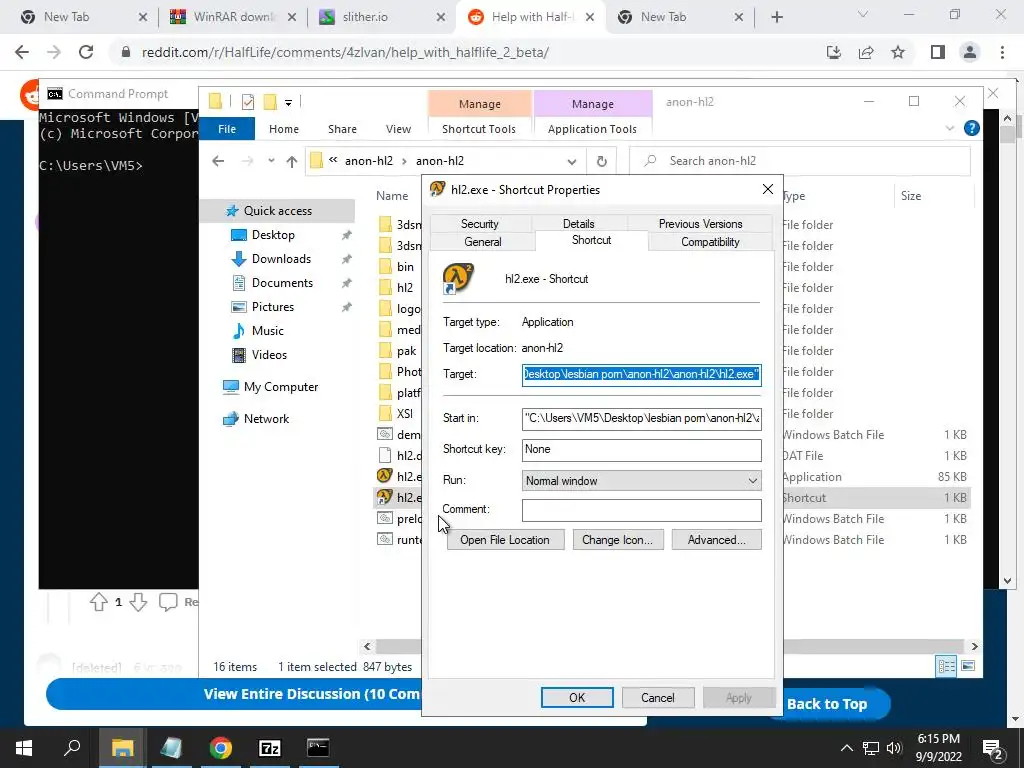Expand address bar history dropdown
1024x768 pixels.
[x=571, y=161]
